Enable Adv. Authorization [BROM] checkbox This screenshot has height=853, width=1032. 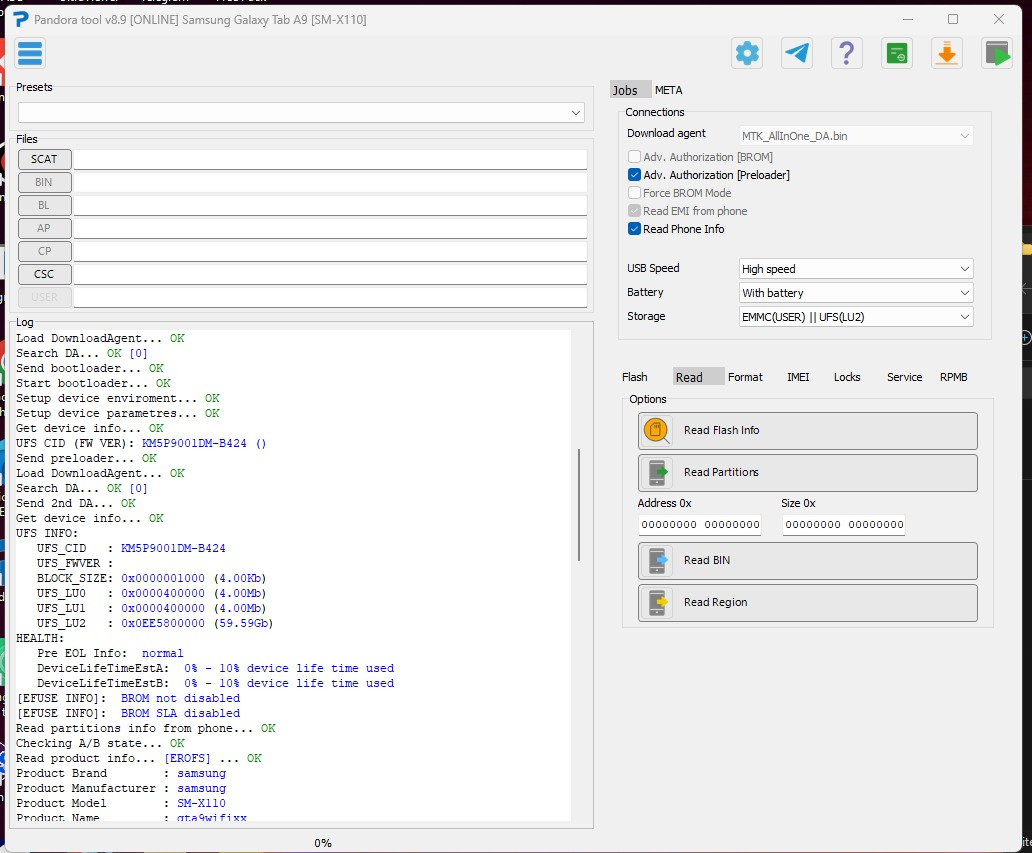coord(634,157)
